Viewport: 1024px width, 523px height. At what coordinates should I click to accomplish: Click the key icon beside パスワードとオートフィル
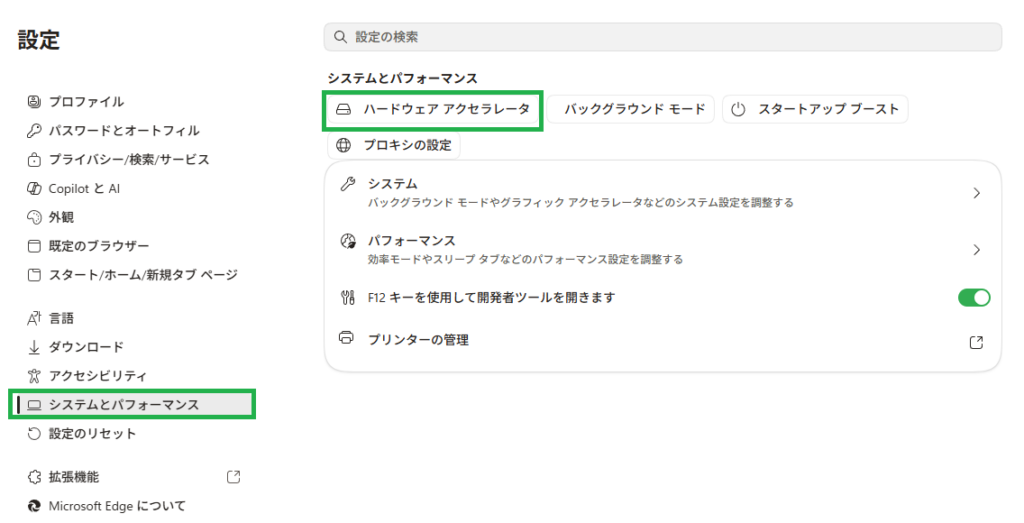[x=34, y=131]
